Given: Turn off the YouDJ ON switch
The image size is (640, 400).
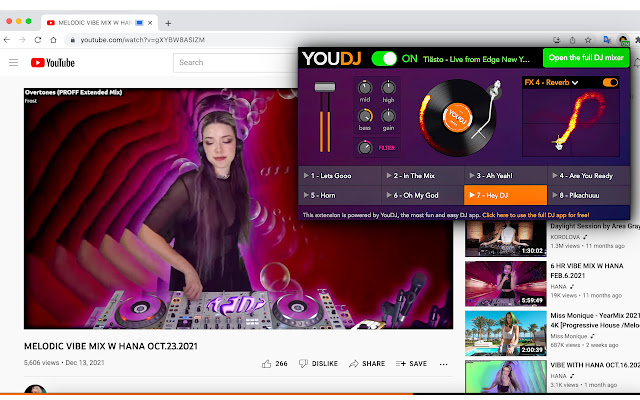Looking at the screenshot, I should pos(384,59).
